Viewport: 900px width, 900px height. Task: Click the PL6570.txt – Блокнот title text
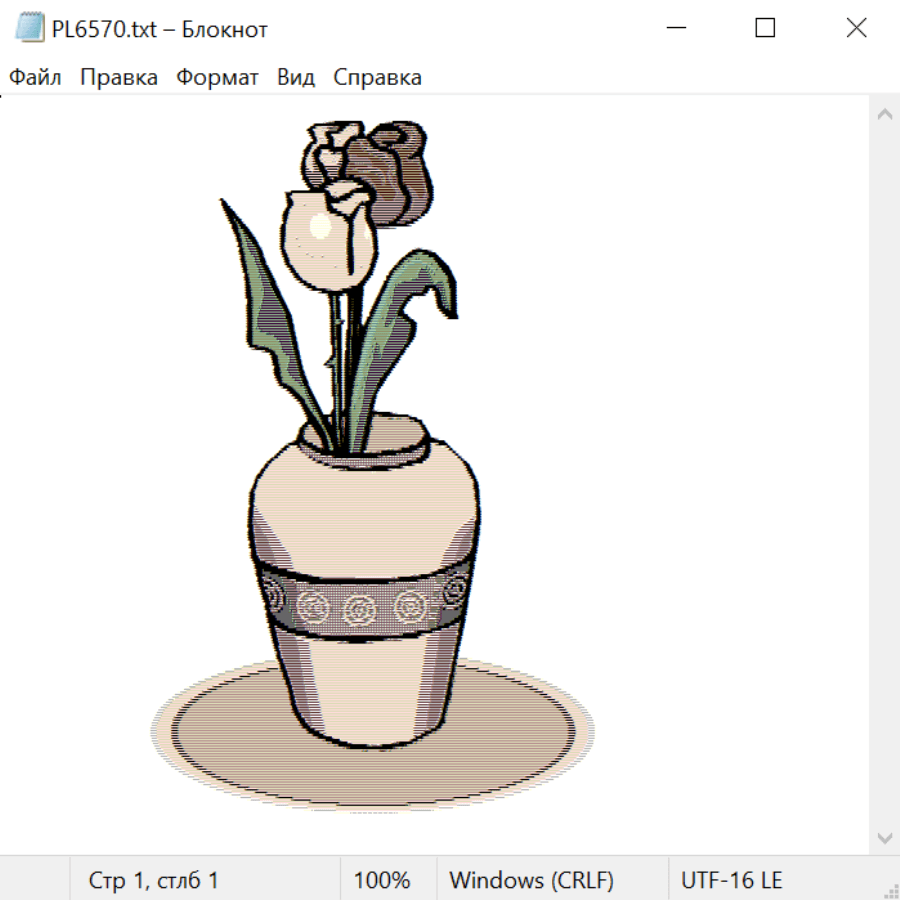(x=160, y=29)
